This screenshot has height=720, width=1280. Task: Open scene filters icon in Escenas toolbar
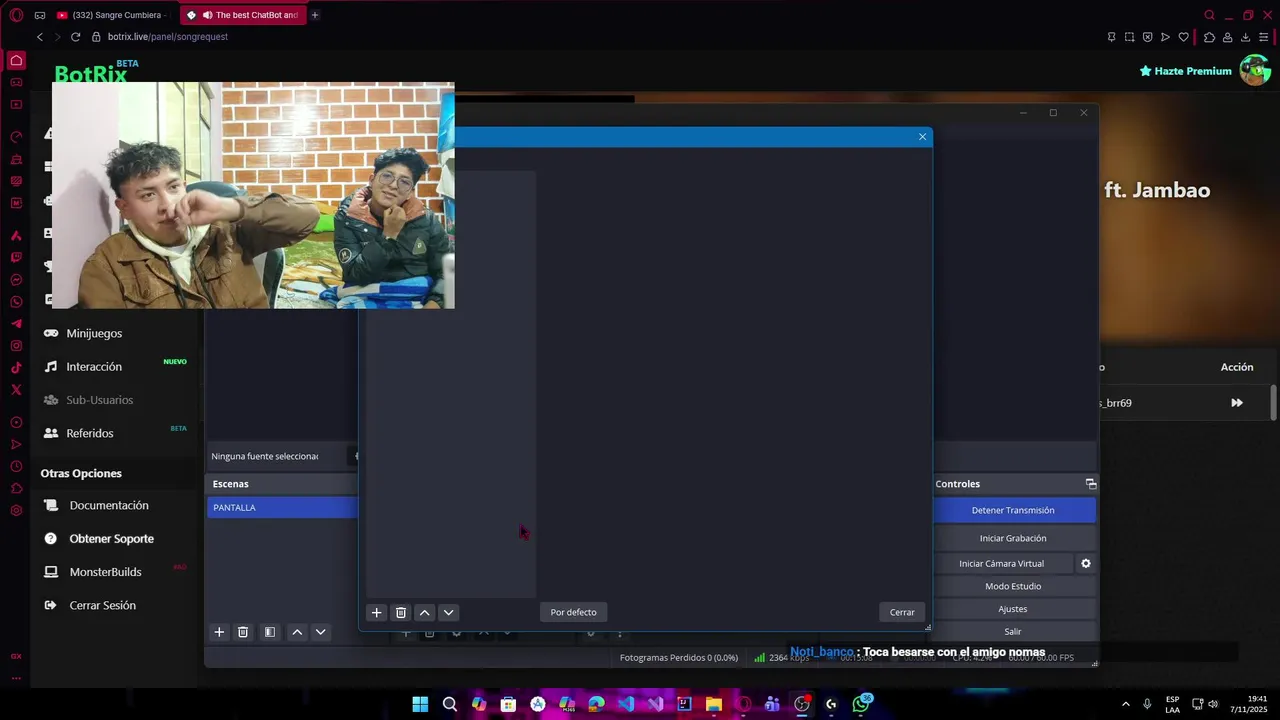point(269,632)
